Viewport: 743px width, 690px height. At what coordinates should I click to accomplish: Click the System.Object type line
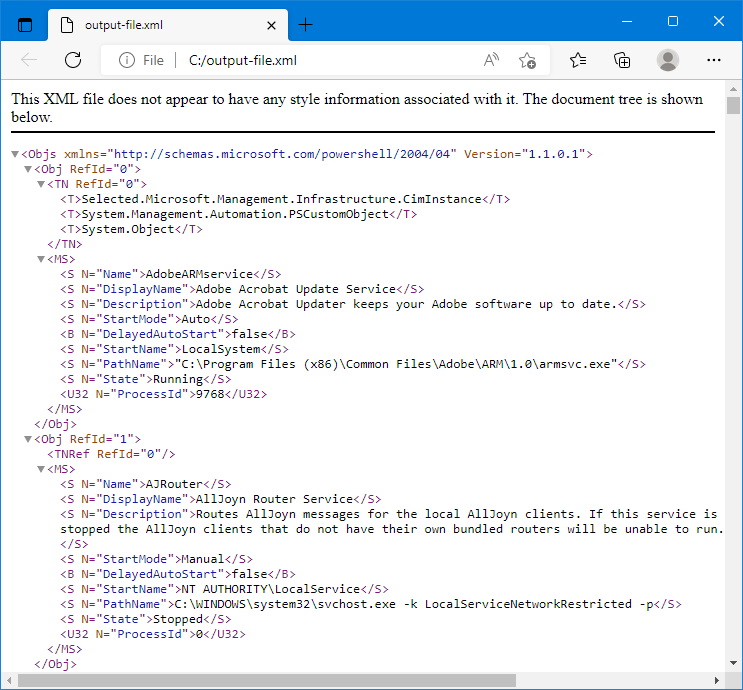coord(131,229)
